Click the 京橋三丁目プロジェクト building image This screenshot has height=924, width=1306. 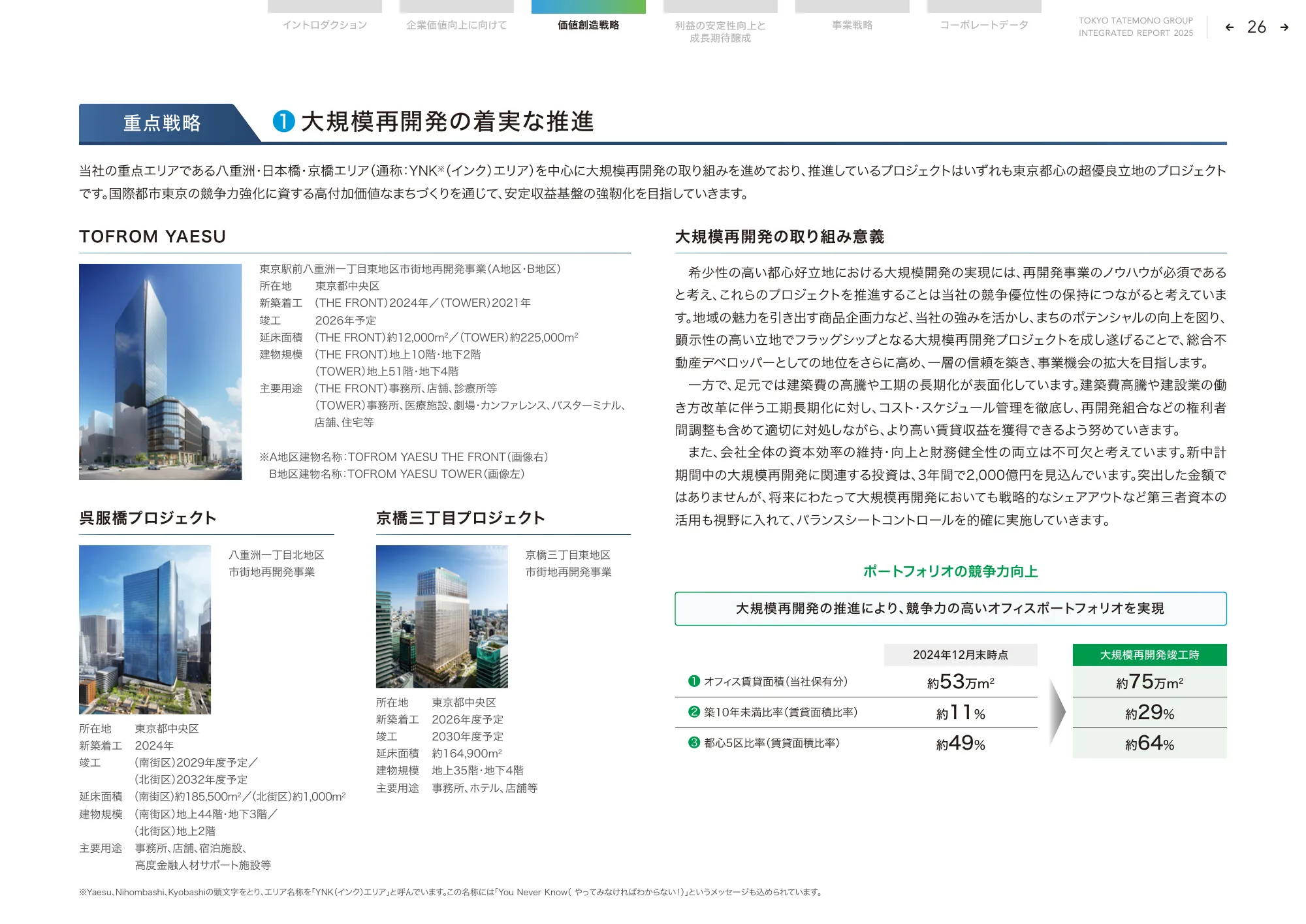pyautogui.click(x=442, y=616)
